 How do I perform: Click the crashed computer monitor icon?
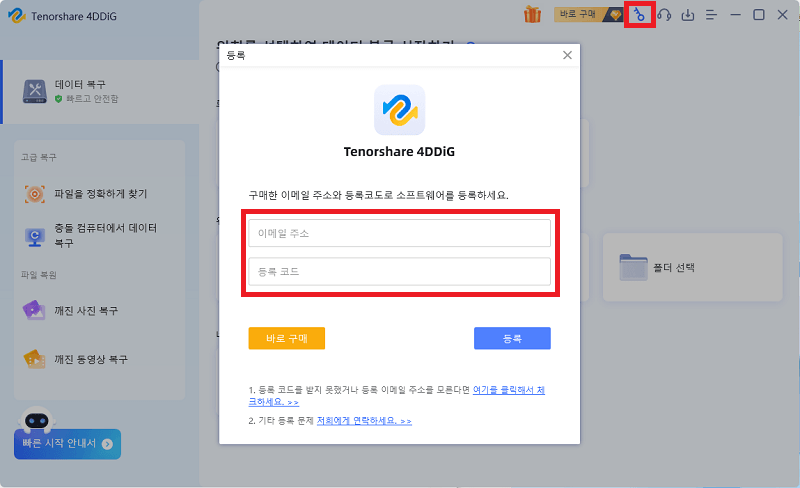tap(35, 237)
